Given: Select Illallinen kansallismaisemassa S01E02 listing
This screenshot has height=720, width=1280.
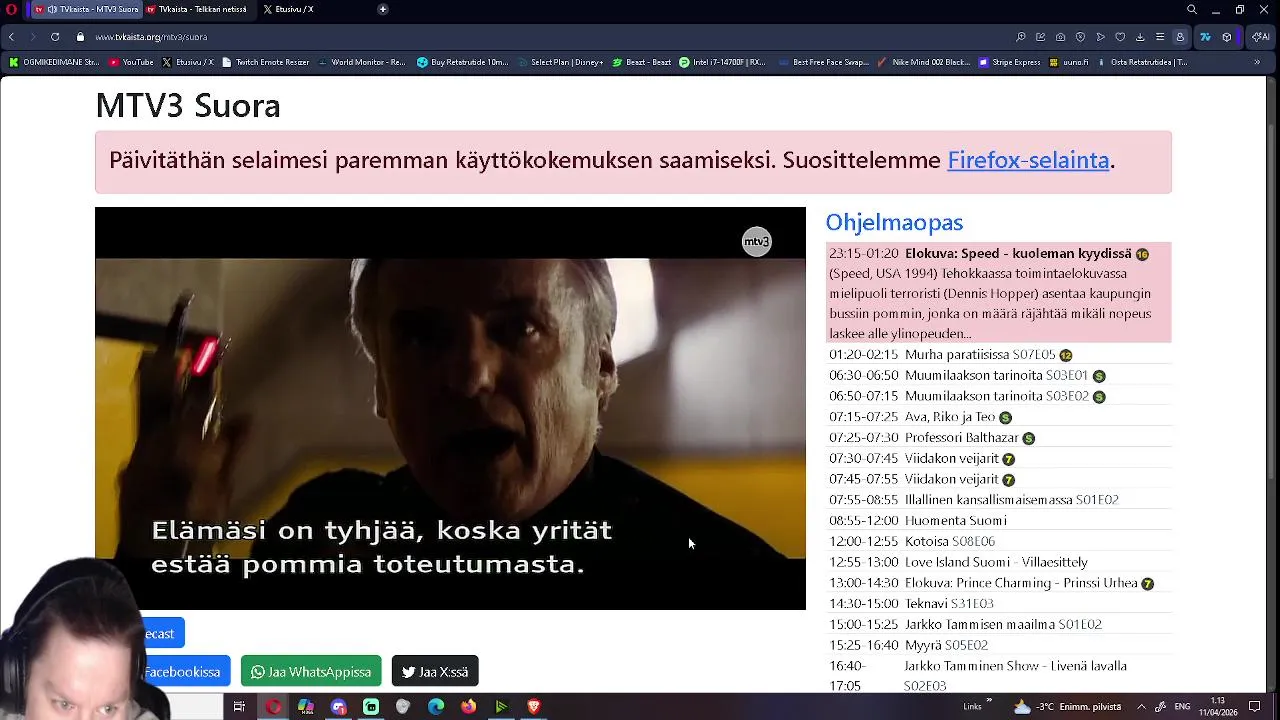Looking at the screenshot, I should 998,499.
